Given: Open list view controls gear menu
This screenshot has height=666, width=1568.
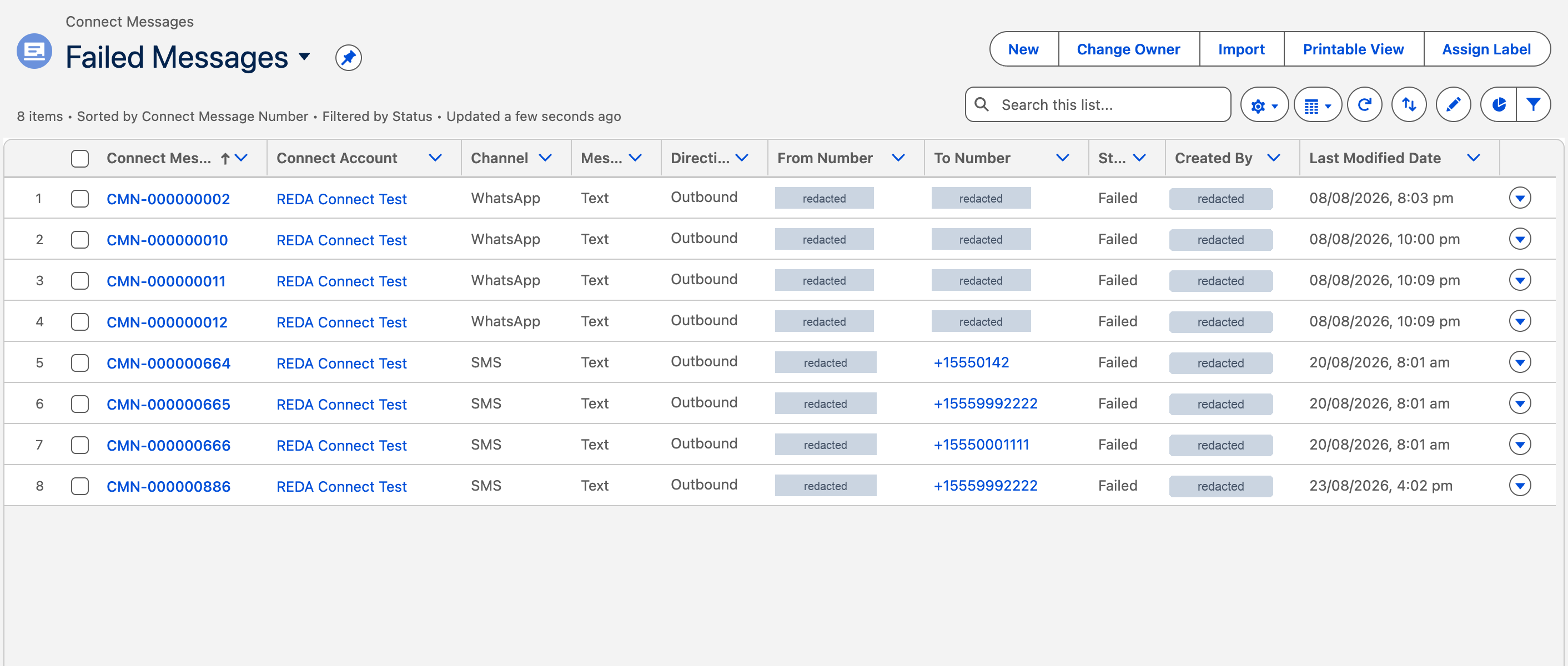Looking at the screenshot, I should 1264,105.
